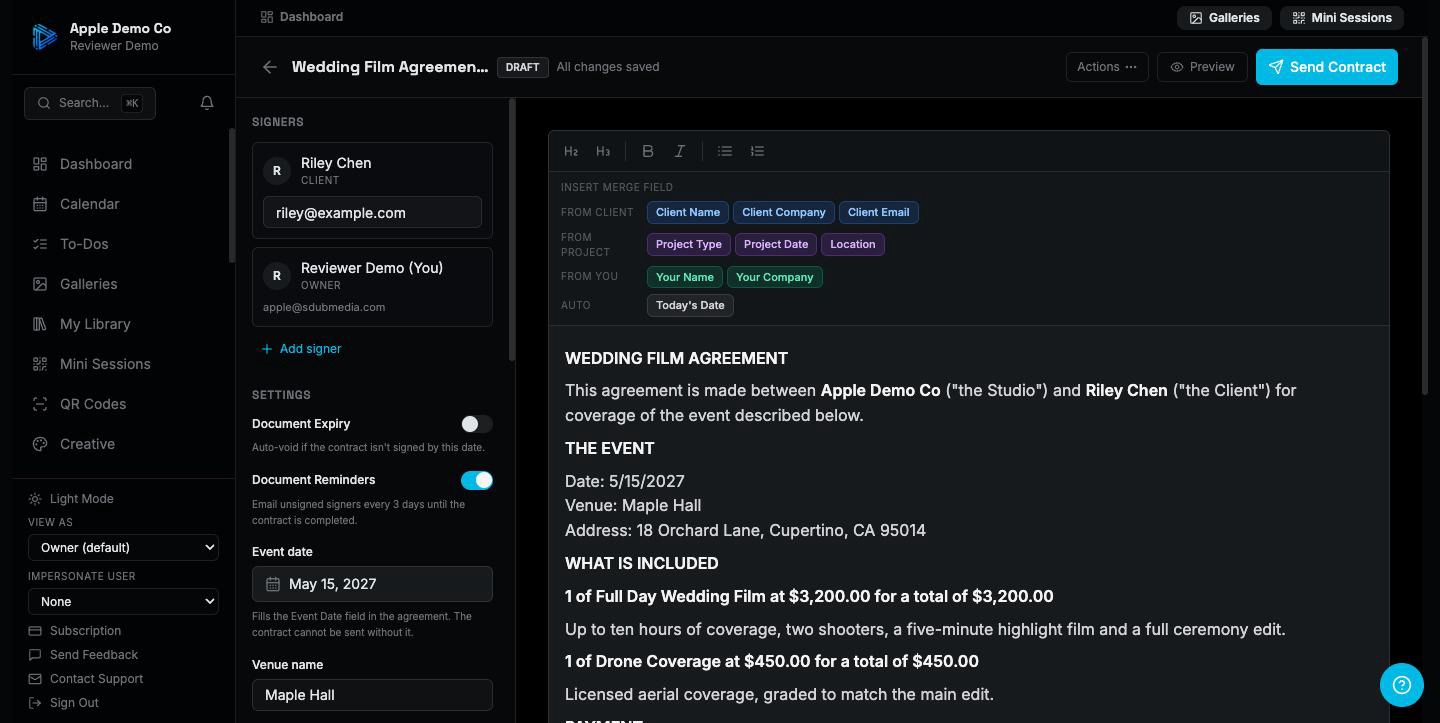Insert the Client Name merge field
The height and width of the screenshot is (723, 1440).
pos(688,212)
